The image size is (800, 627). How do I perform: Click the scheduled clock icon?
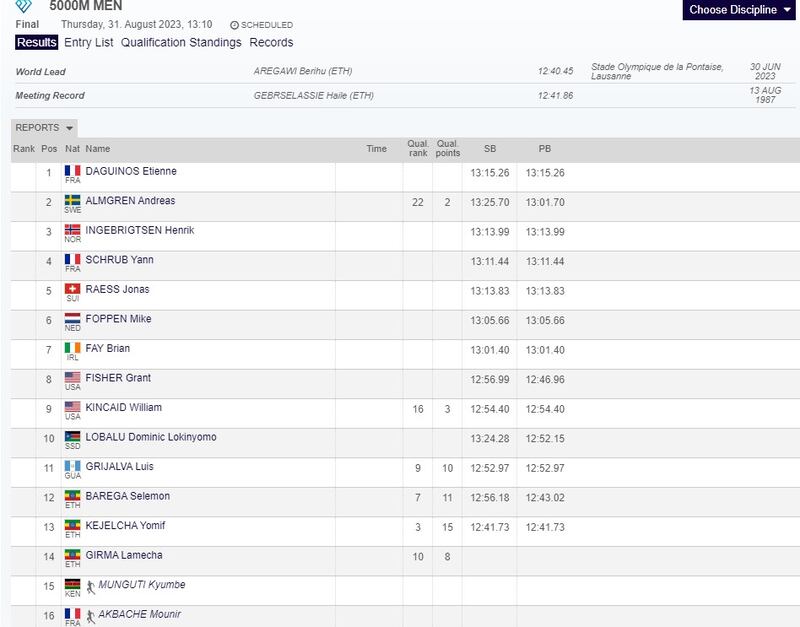click(x=234, y=25)
